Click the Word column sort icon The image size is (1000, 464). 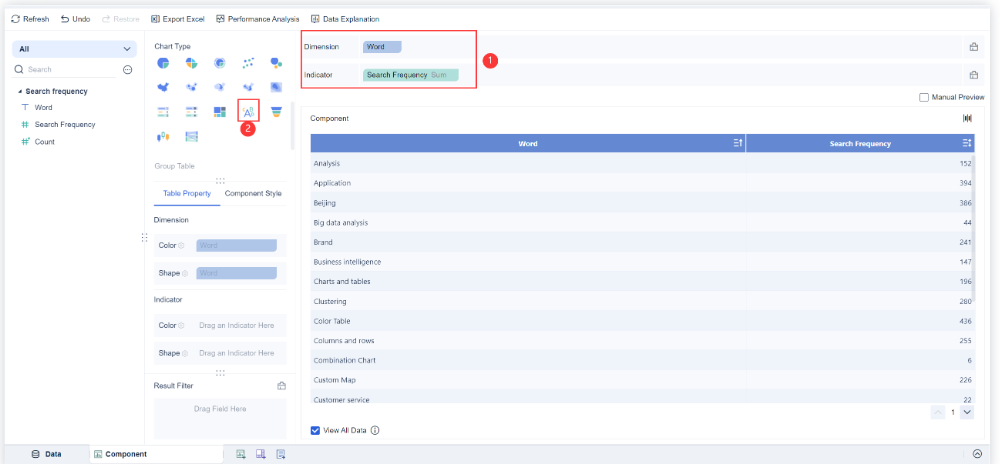[738, 144]
